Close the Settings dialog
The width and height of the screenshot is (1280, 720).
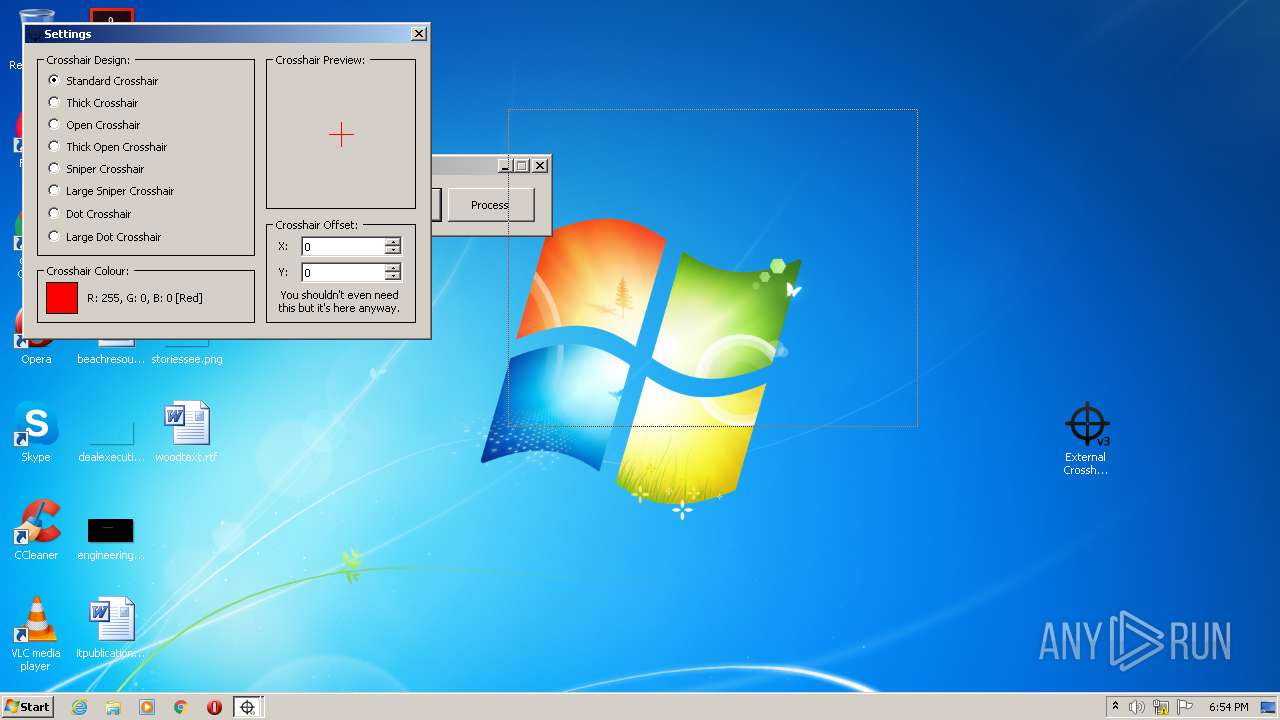(x=419, y=34)
